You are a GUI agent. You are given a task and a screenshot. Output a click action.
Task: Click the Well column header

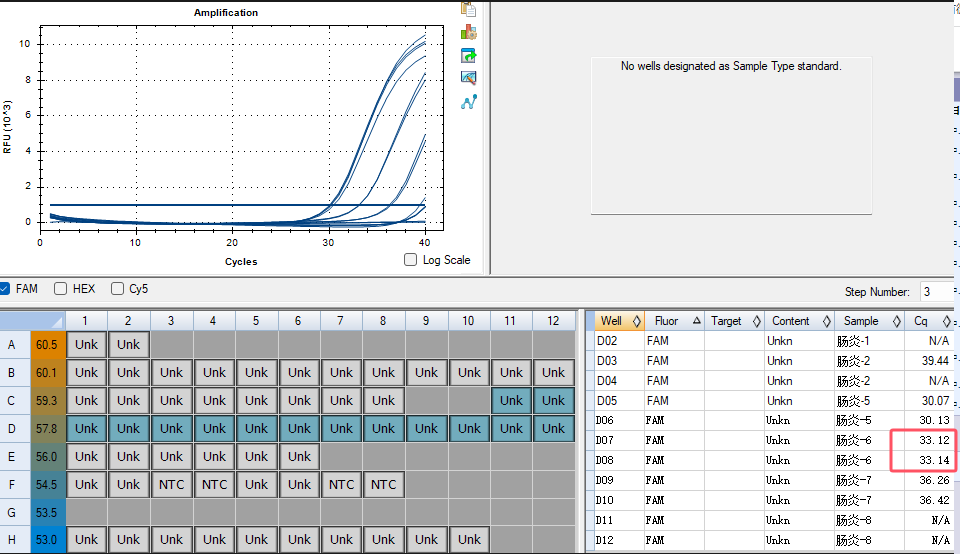click(x=619, y=321)
